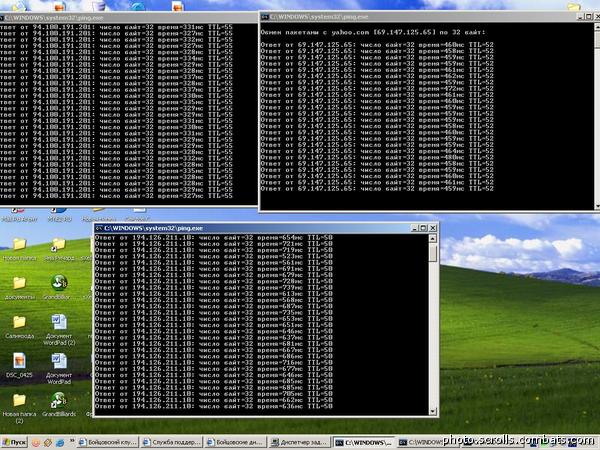Click scroll-down arrow in bottom ping window

[433, 411]
